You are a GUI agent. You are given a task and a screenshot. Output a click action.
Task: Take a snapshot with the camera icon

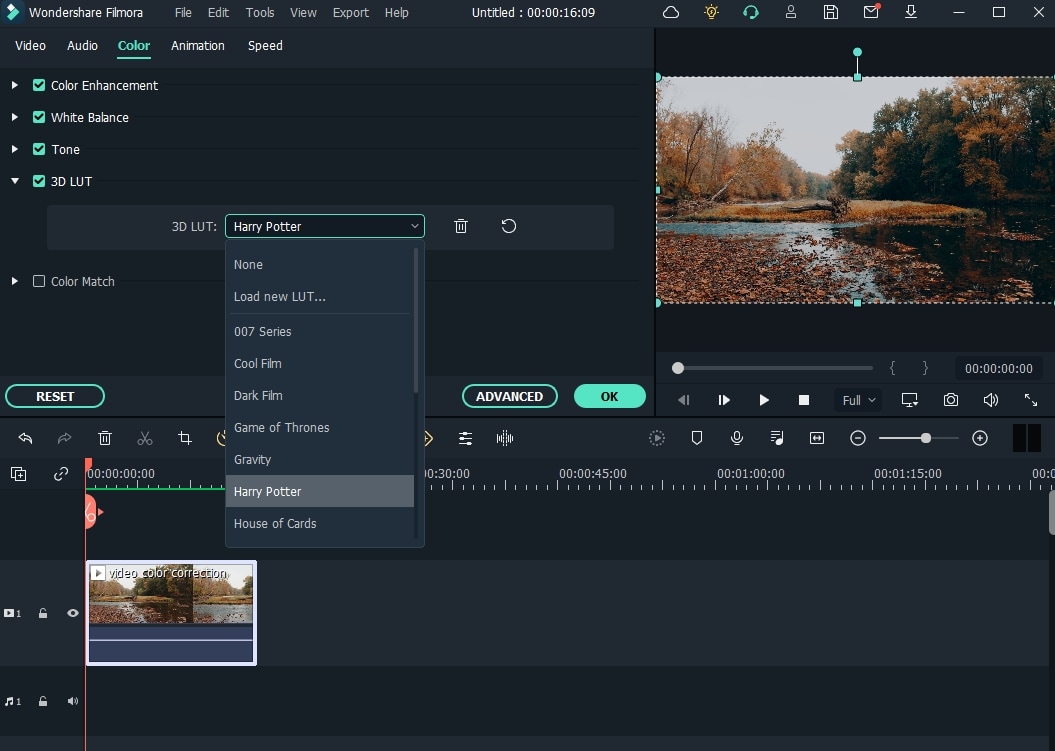[x=950, y=400]
